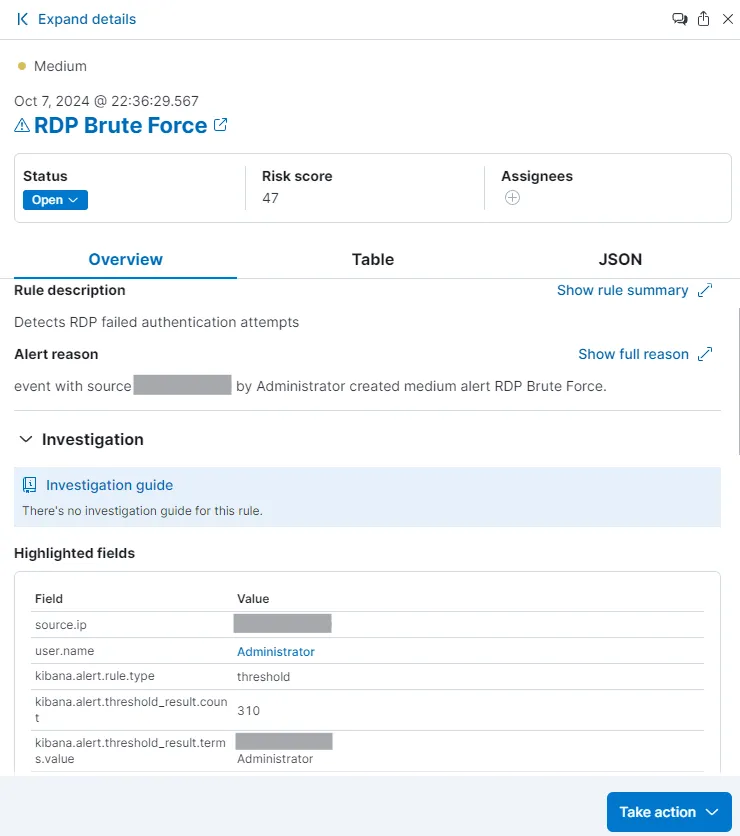740x836 pixels.
Task: Add an assignee with the plus icon
Action: (512, 198)
